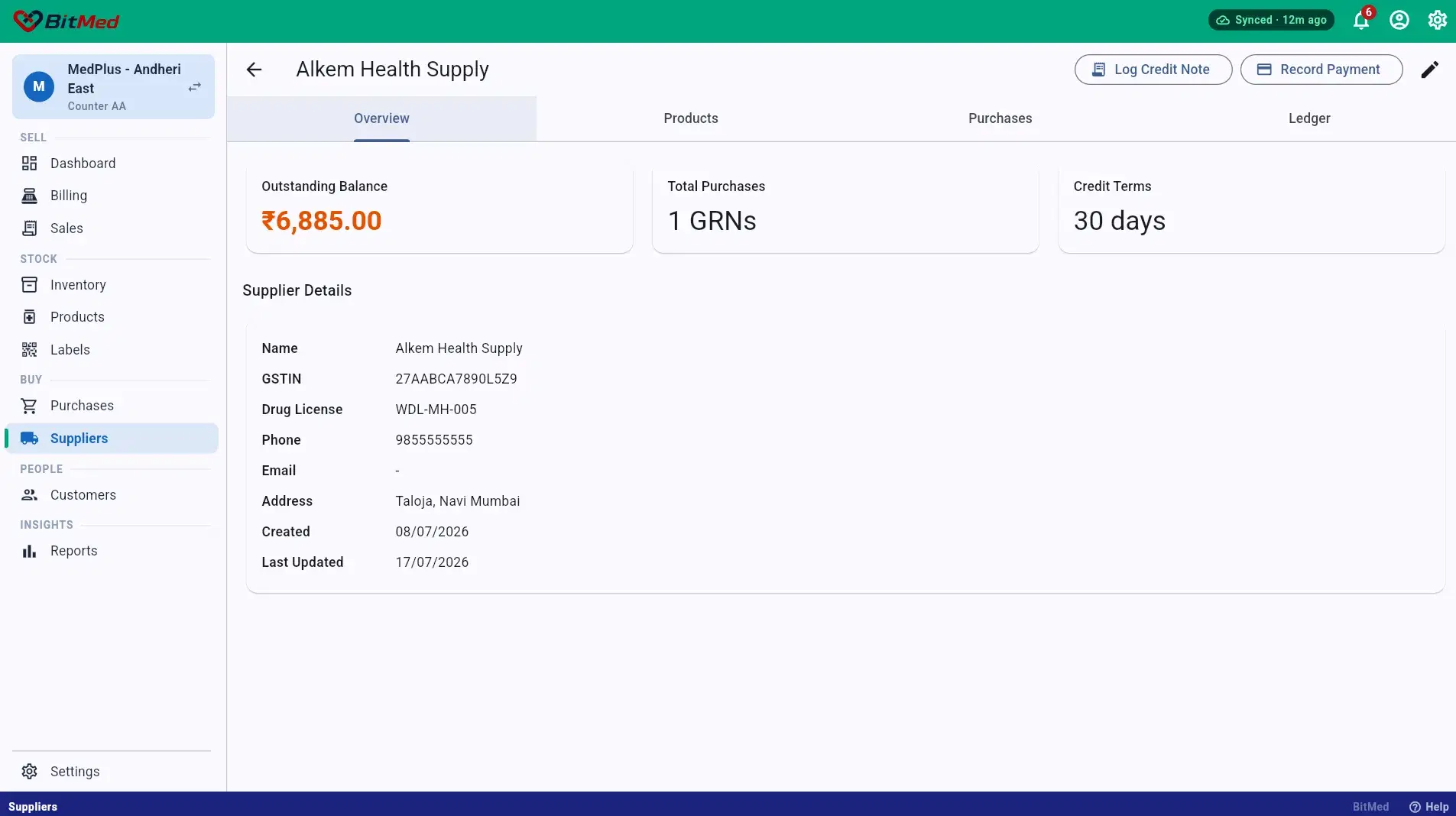The image size is (1456, 816).
Task: Click the 30 days credit terms value
Action: (x=1120, y=221)
